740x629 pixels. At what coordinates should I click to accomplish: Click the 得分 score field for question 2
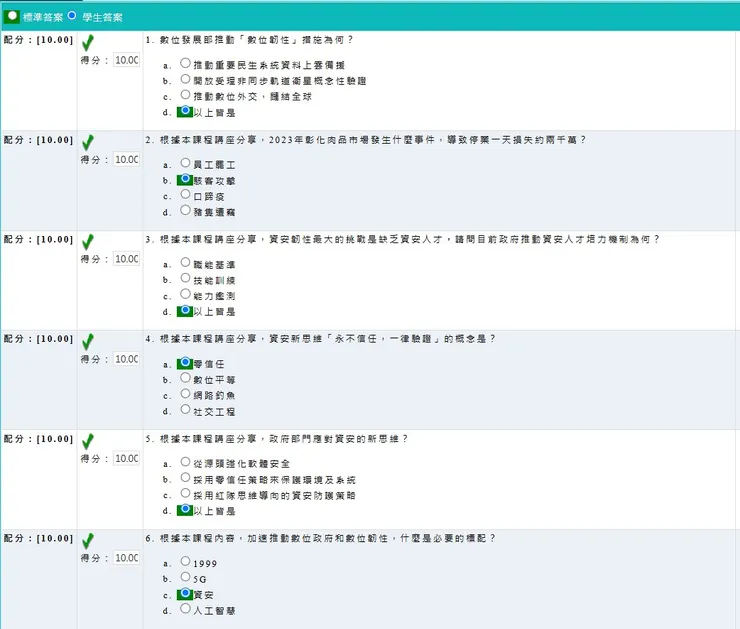point(126,159)
